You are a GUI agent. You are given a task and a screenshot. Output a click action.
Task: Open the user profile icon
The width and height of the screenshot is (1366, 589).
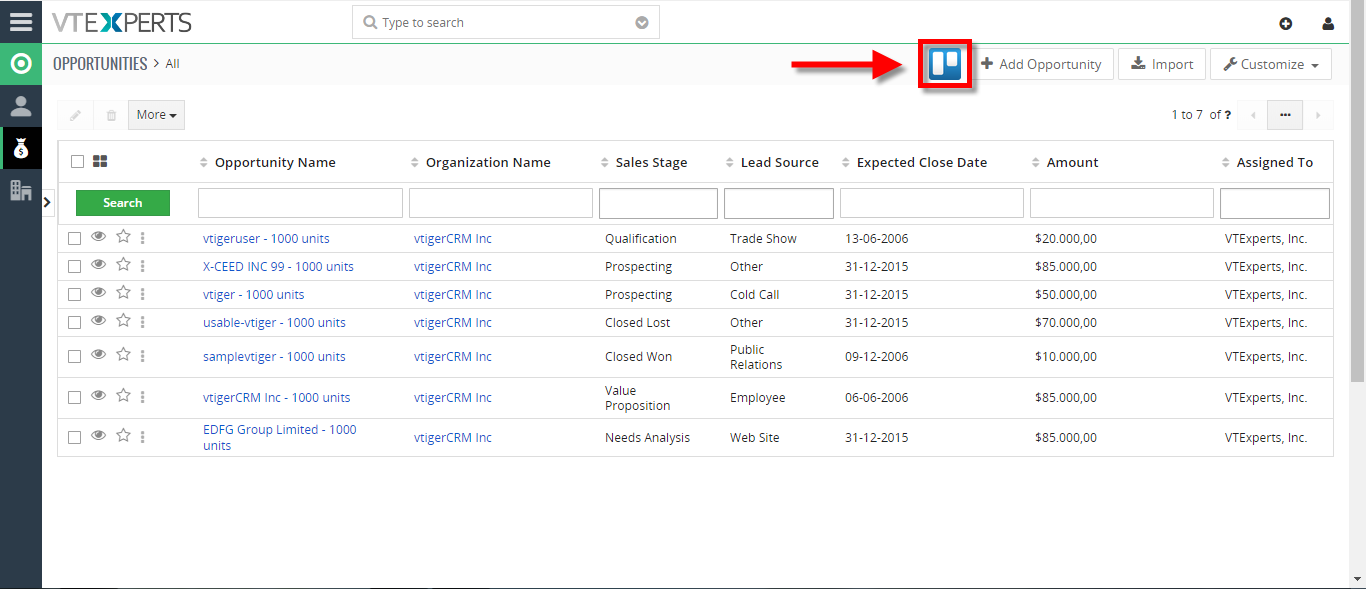(x=1328, y=23)
